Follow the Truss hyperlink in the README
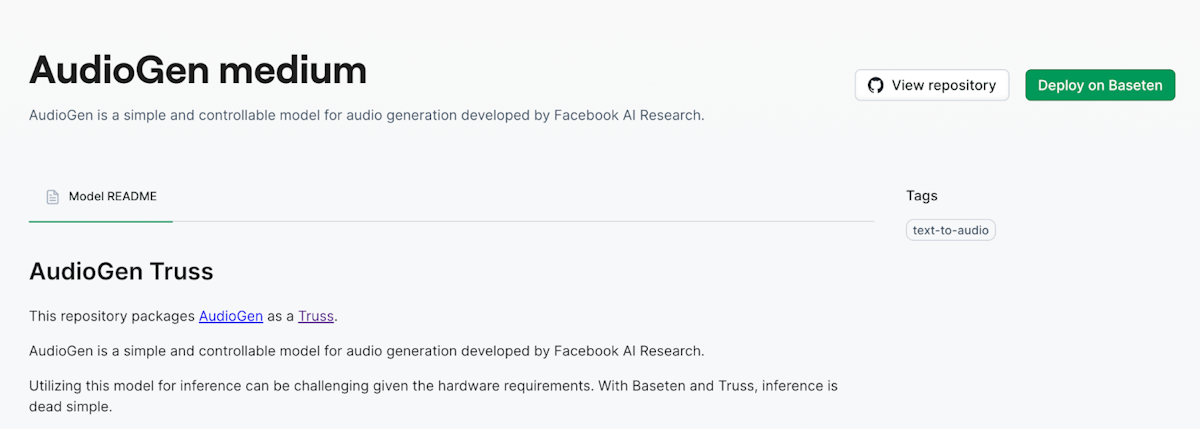The width and height of the screenshot is (1200, 429). point(316,316)
